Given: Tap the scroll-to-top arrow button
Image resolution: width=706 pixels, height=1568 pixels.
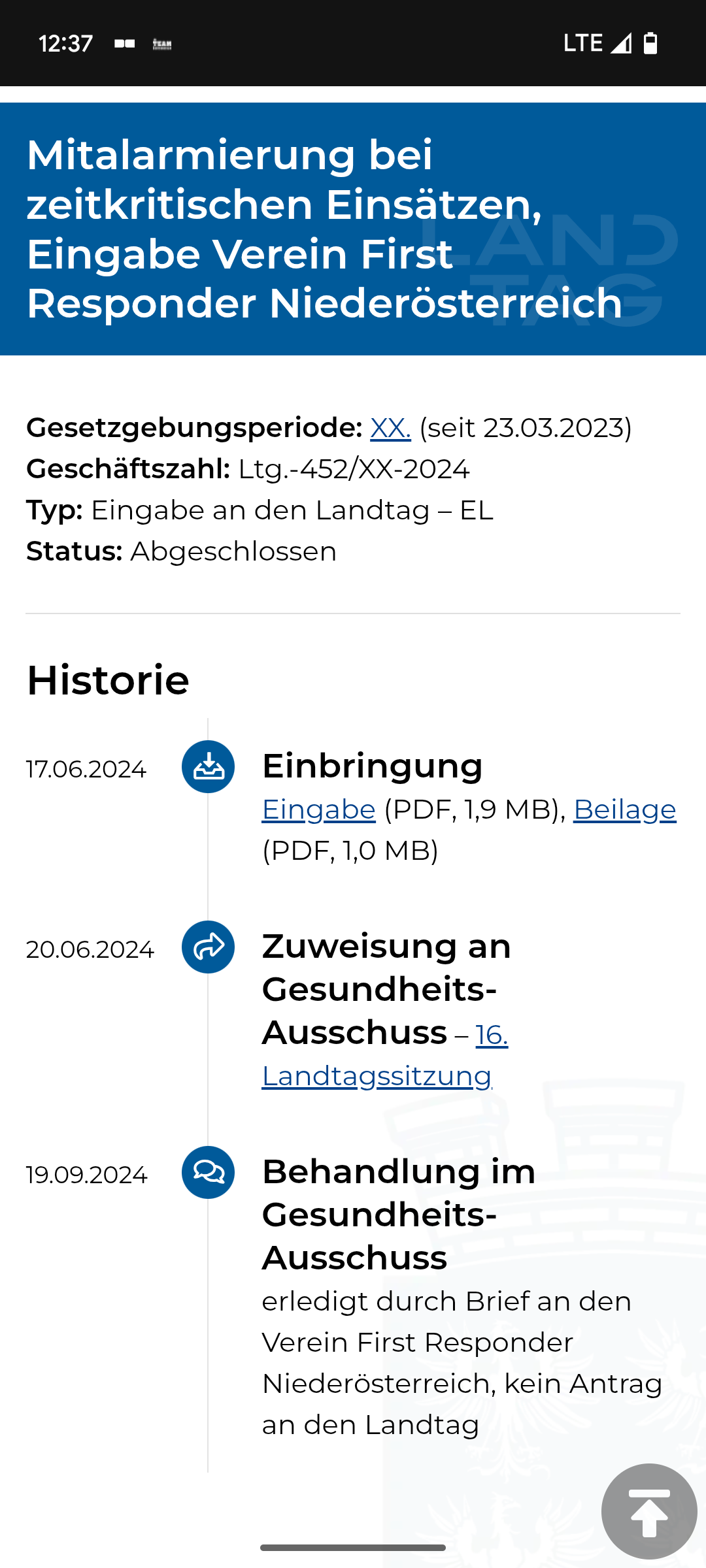Looking at the screenshot, I should pyautogui.click(x=649, y=1511).
